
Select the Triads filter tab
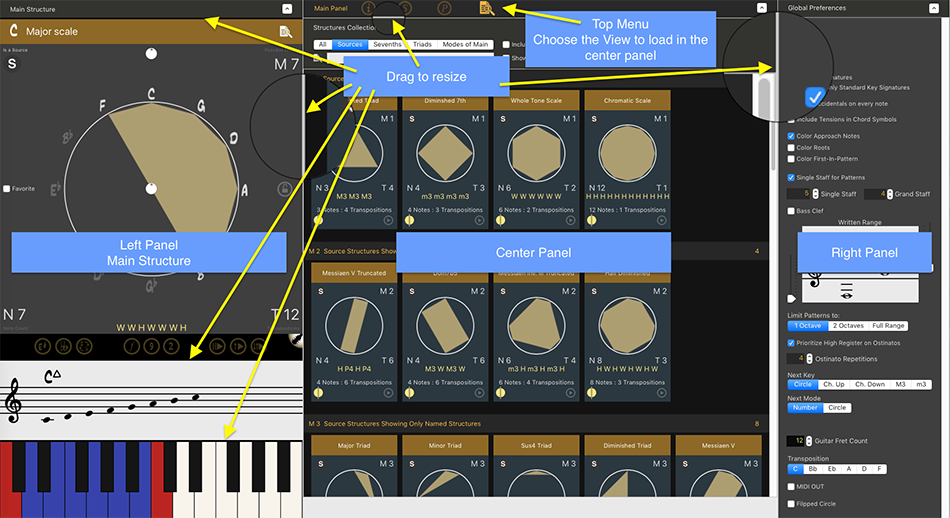pyautogui.click(x=422, y=44)
